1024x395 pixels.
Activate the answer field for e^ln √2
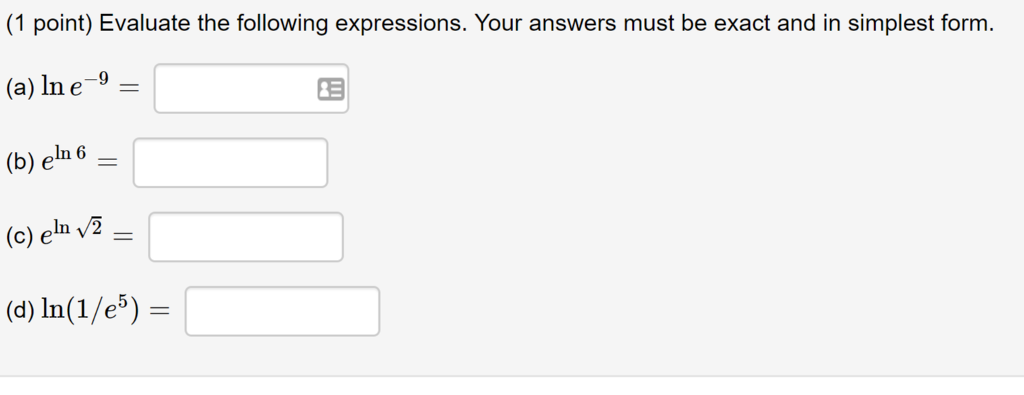point(246,237)
